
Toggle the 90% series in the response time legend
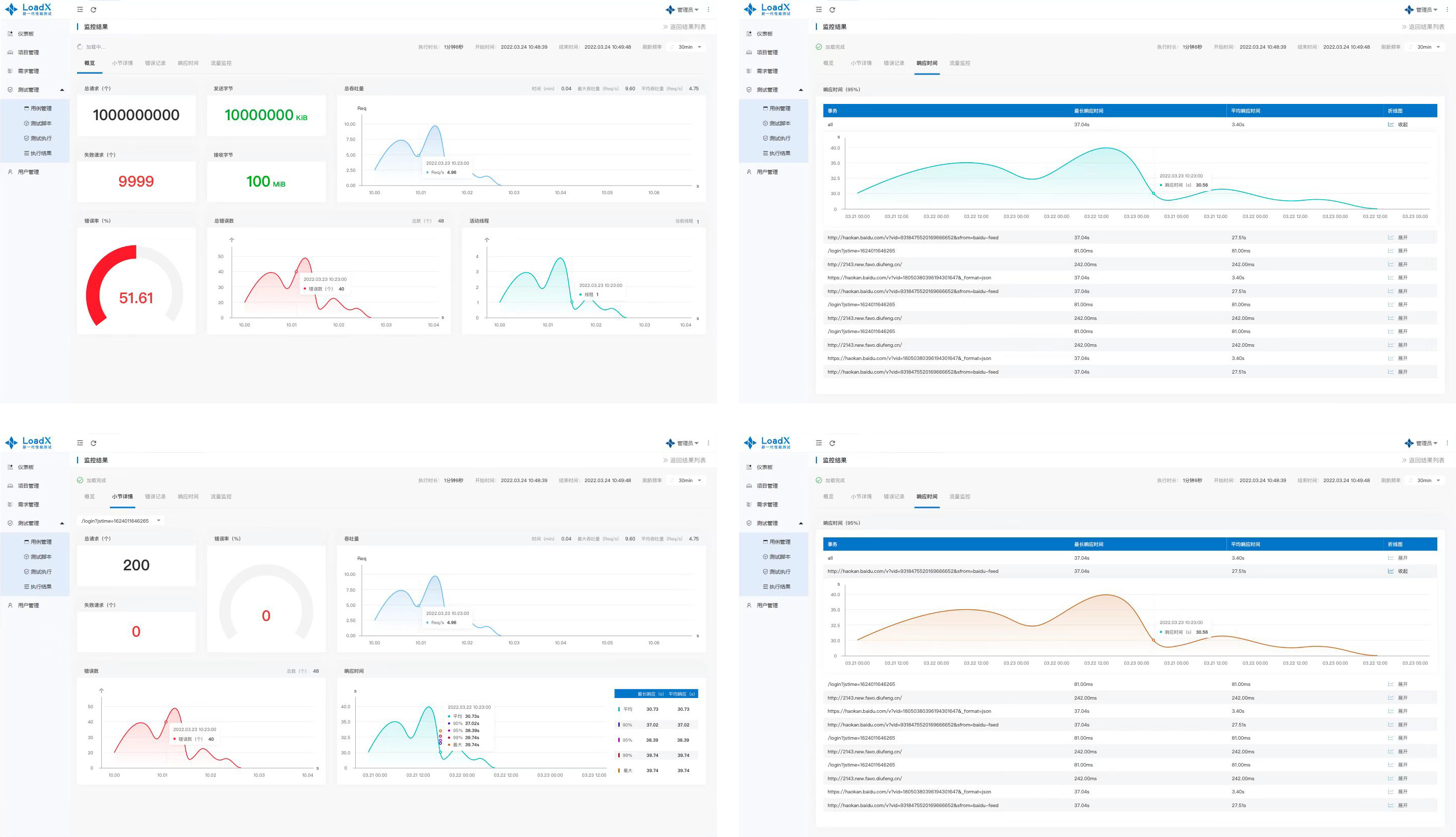tap(627, 725)
